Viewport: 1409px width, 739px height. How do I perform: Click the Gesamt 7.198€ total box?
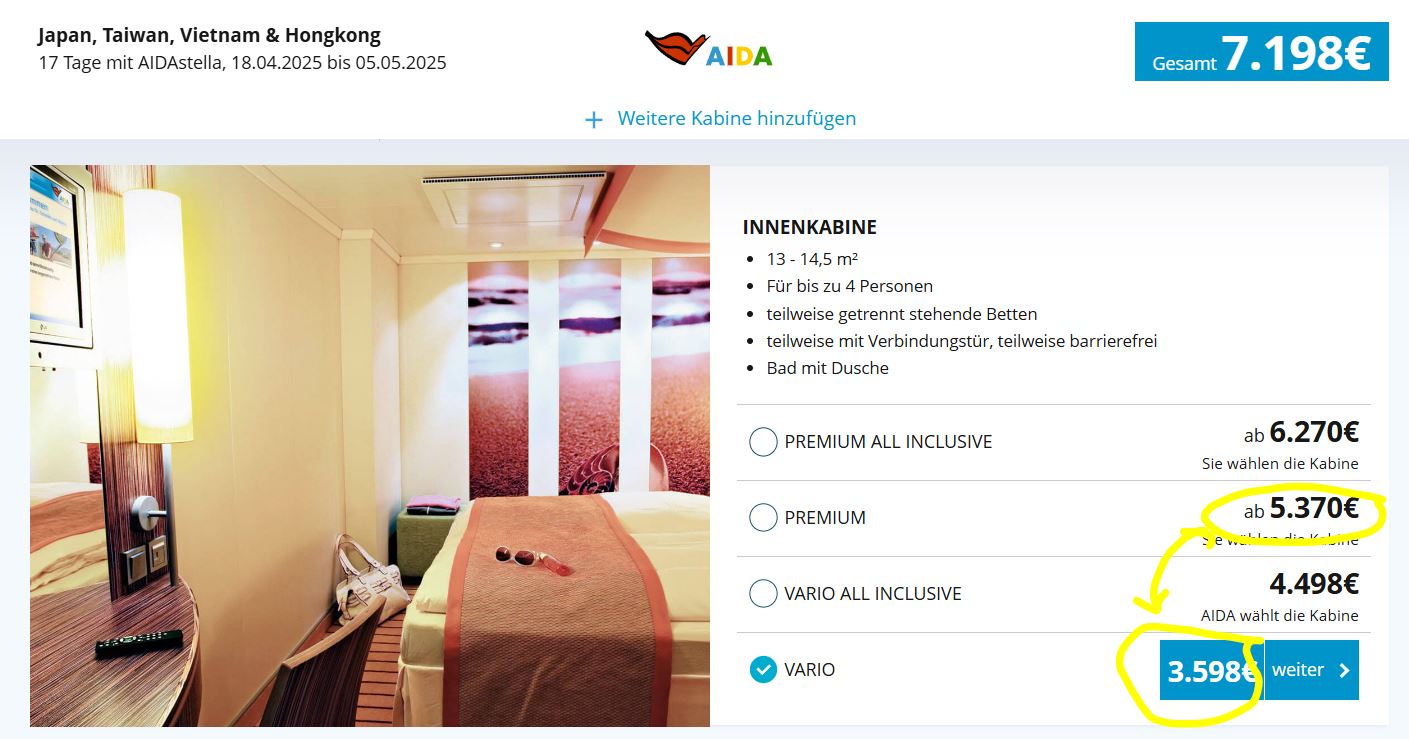pyautogui.click(x=1262, y=52)
